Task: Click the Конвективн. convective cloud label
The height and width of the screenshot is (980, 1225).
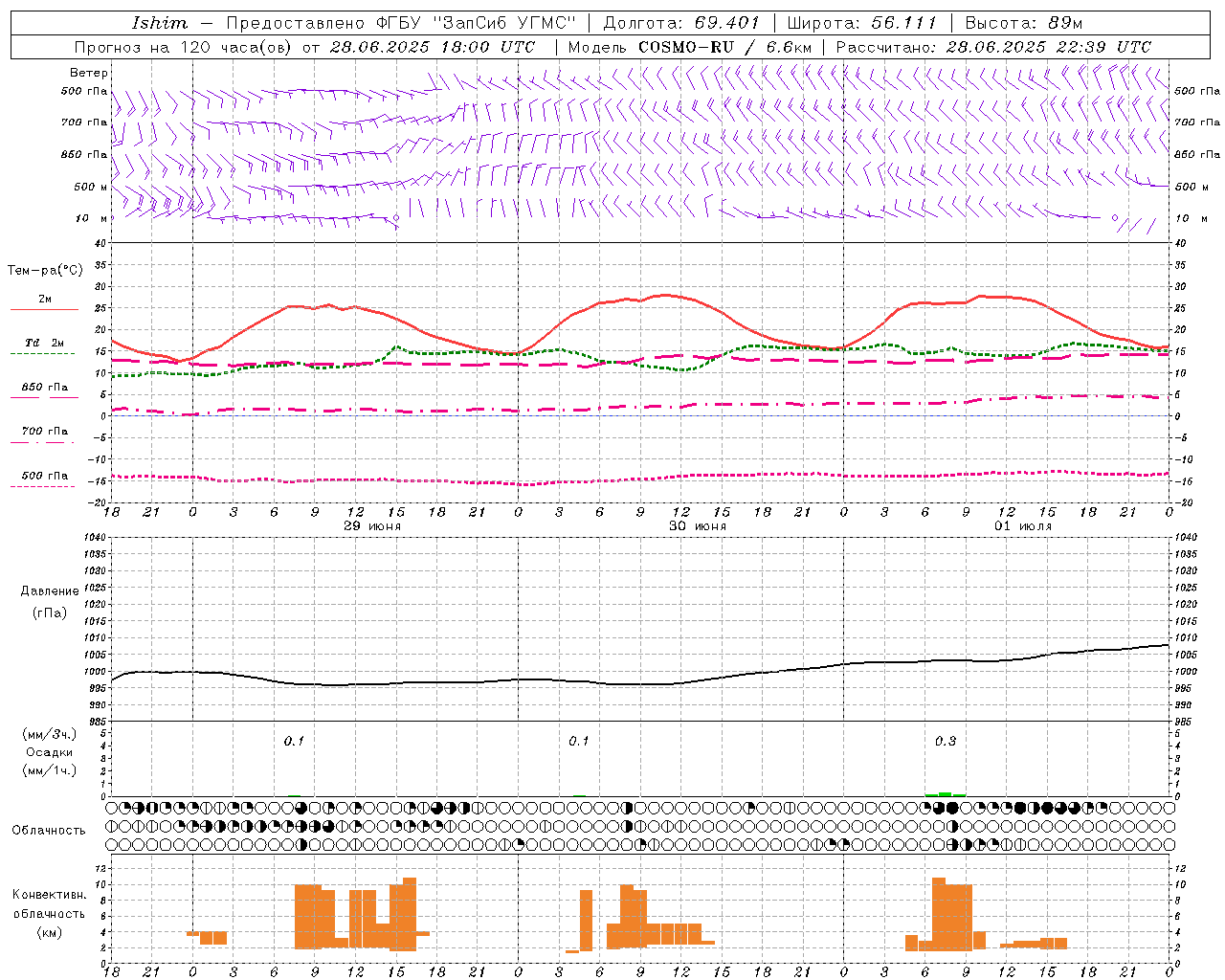Action: (x=50, y=895)
